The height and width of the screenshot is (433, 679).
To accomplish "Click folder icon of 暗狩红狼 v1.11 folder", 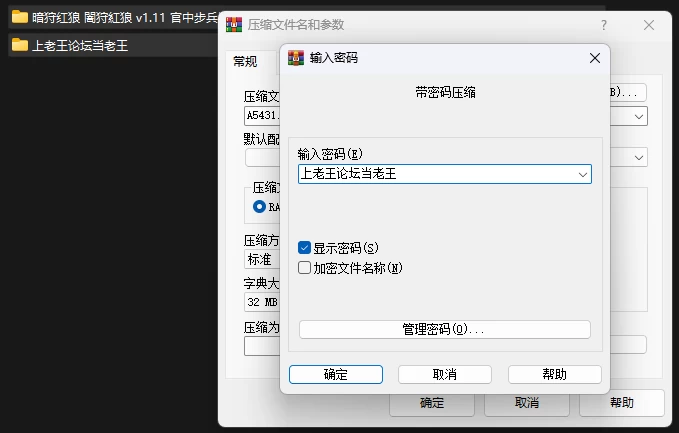I will click(19, 17).
